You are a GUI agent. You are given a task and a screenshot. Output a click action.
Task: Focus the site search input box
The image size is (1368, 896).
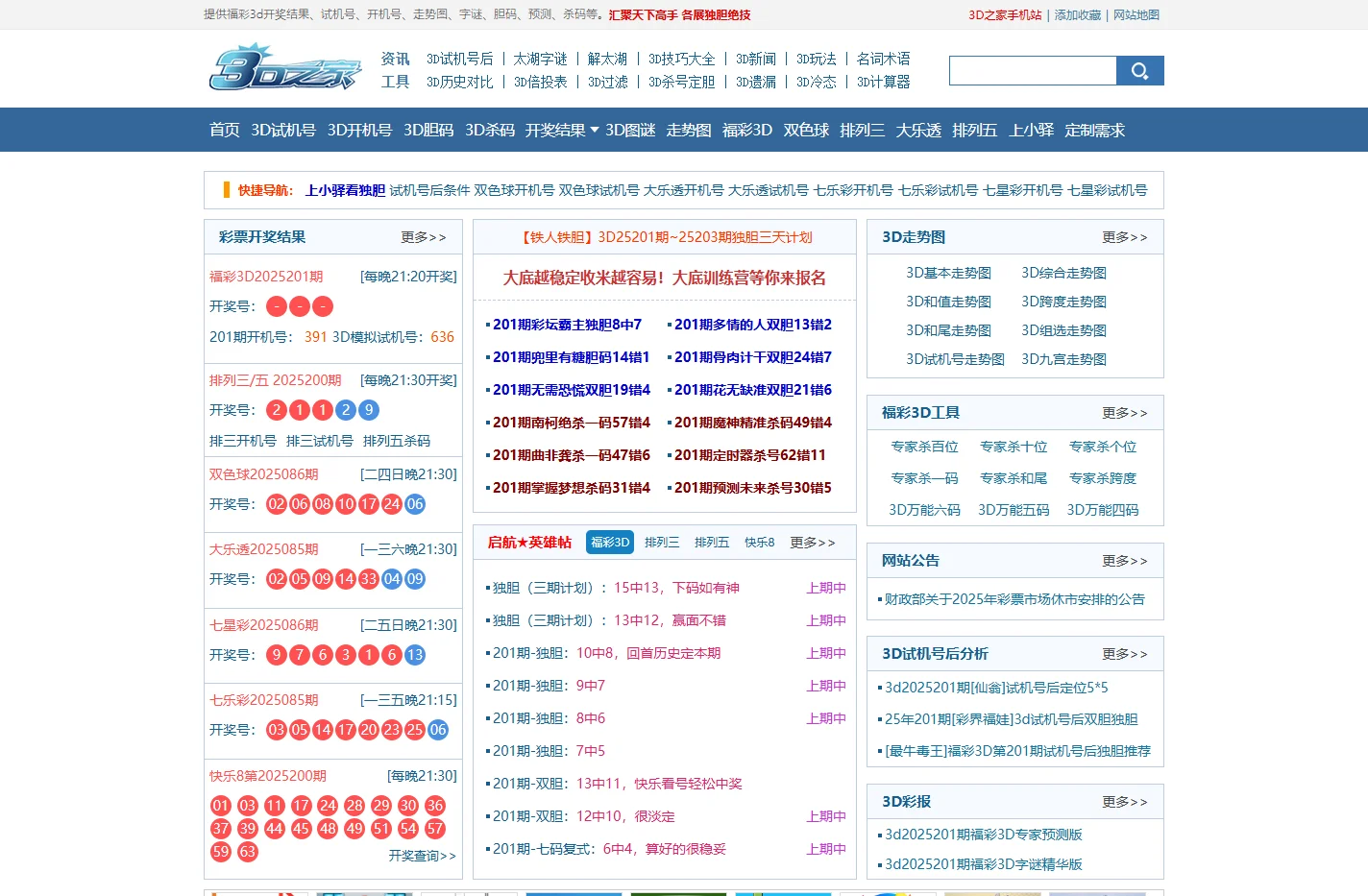pos(1033,71)
